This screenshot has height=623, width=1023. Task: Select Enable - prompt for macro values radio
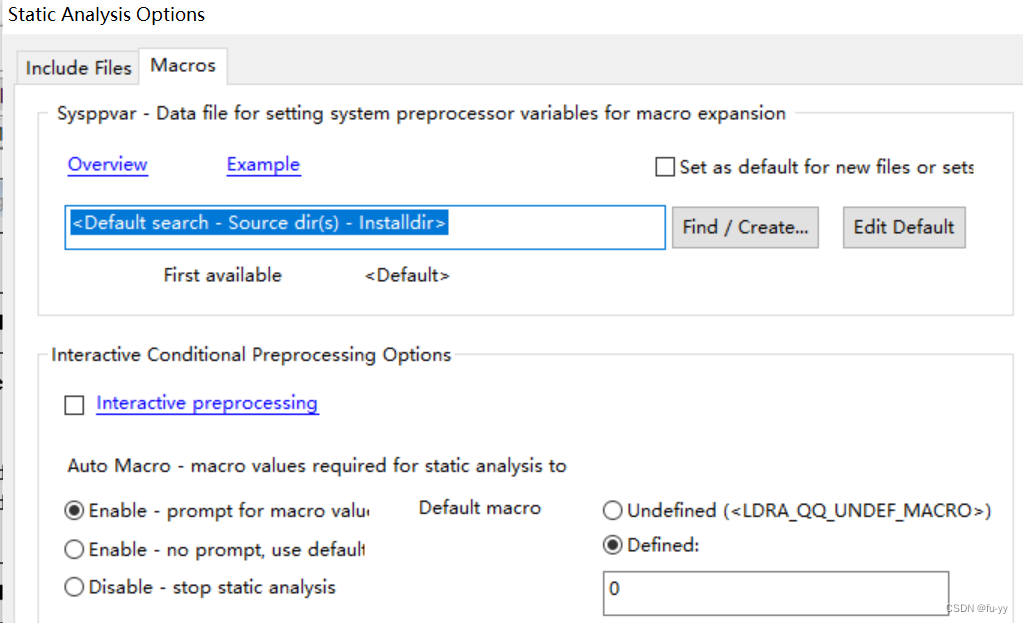coord(74,511)
